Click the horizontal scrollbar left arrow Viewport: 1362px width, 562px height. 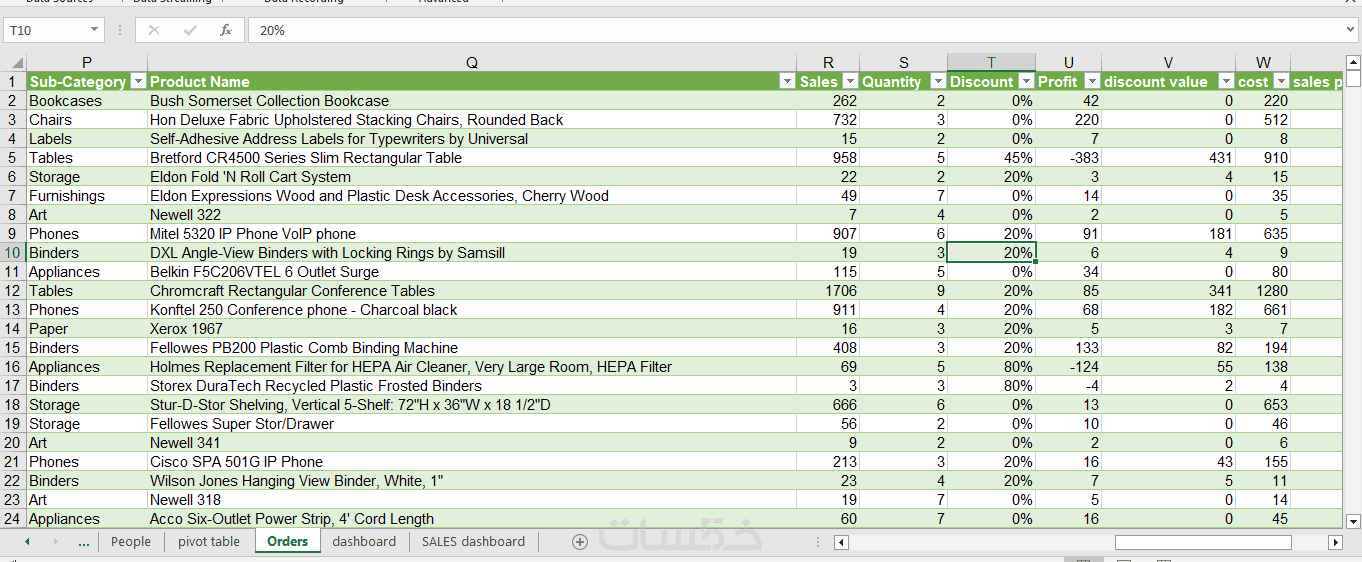pos(841,542)
